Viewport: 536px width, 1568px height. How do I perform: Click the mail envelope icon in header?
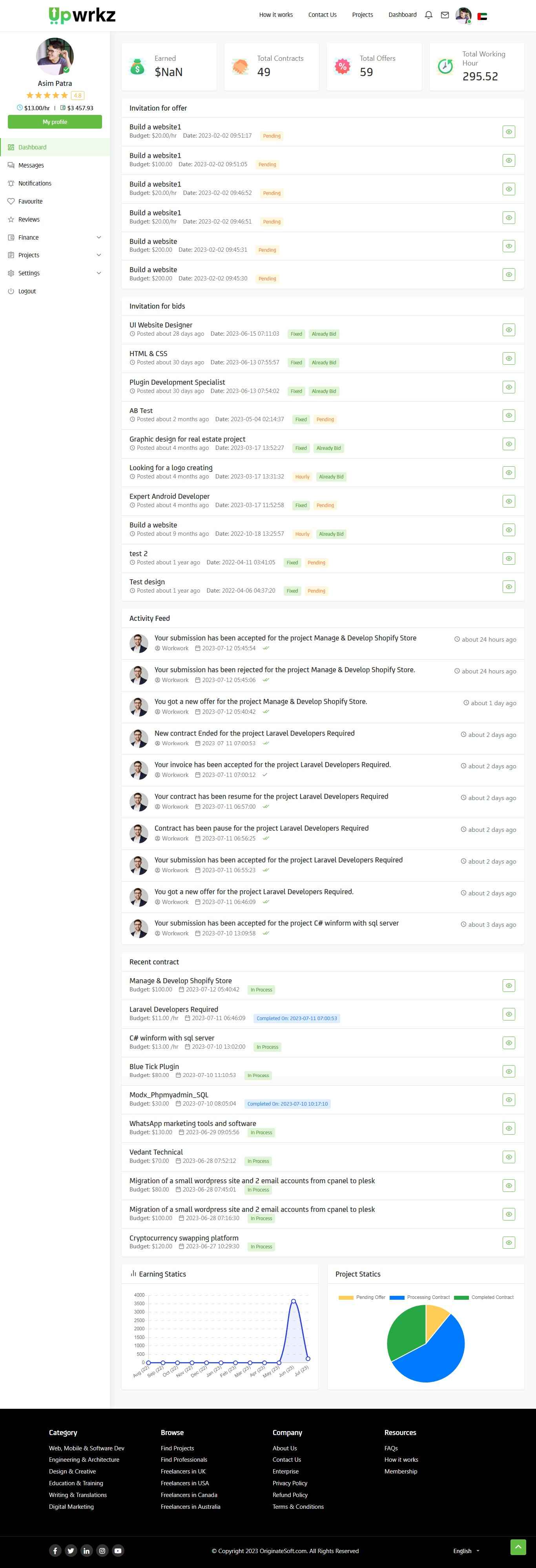click(445, 15)
